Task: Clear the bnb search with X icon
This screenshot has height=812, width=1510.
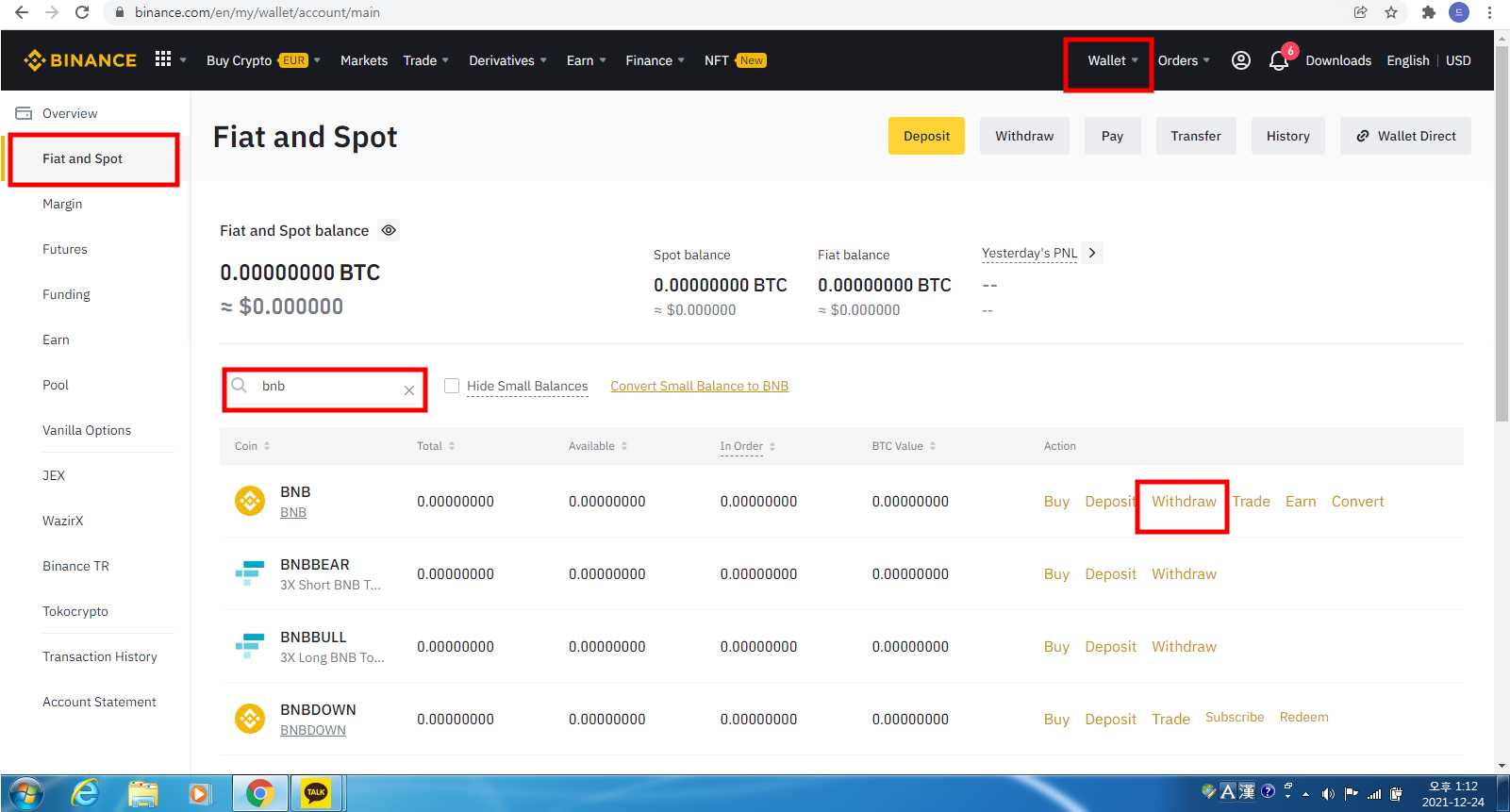Action: point(409,390)
